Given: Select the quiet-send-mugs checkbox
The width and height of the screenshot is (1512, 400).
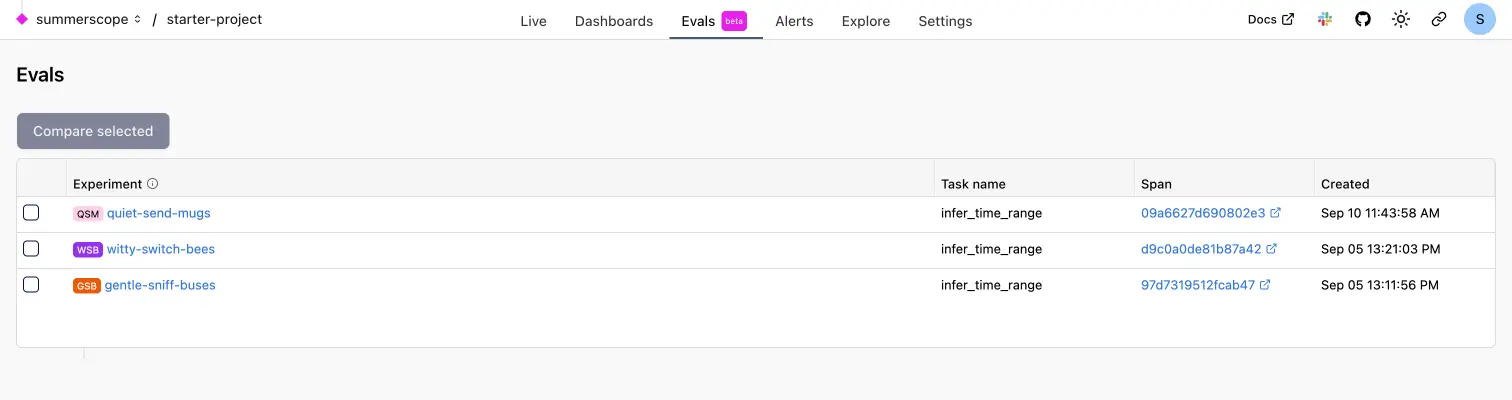Looking at the screenshot, I should tap(31, 213).
